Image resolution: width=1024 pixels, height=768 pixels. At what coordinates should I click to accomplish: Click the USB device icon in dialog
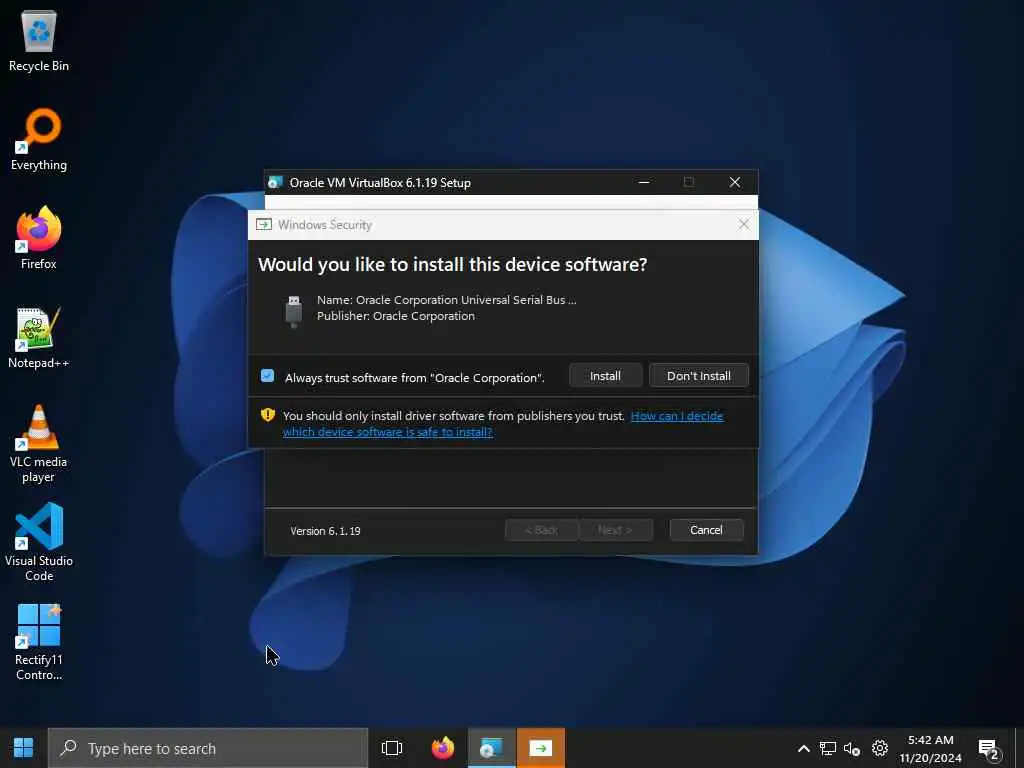click(294, 310)
